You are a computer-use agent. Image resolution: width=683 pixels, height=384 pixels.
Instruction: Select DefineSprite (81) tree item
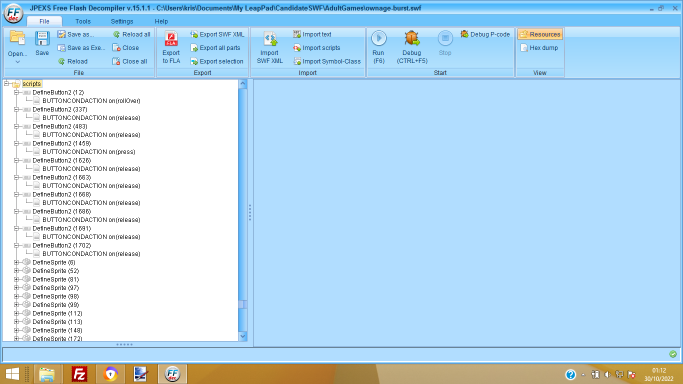[x=56, y=280]
